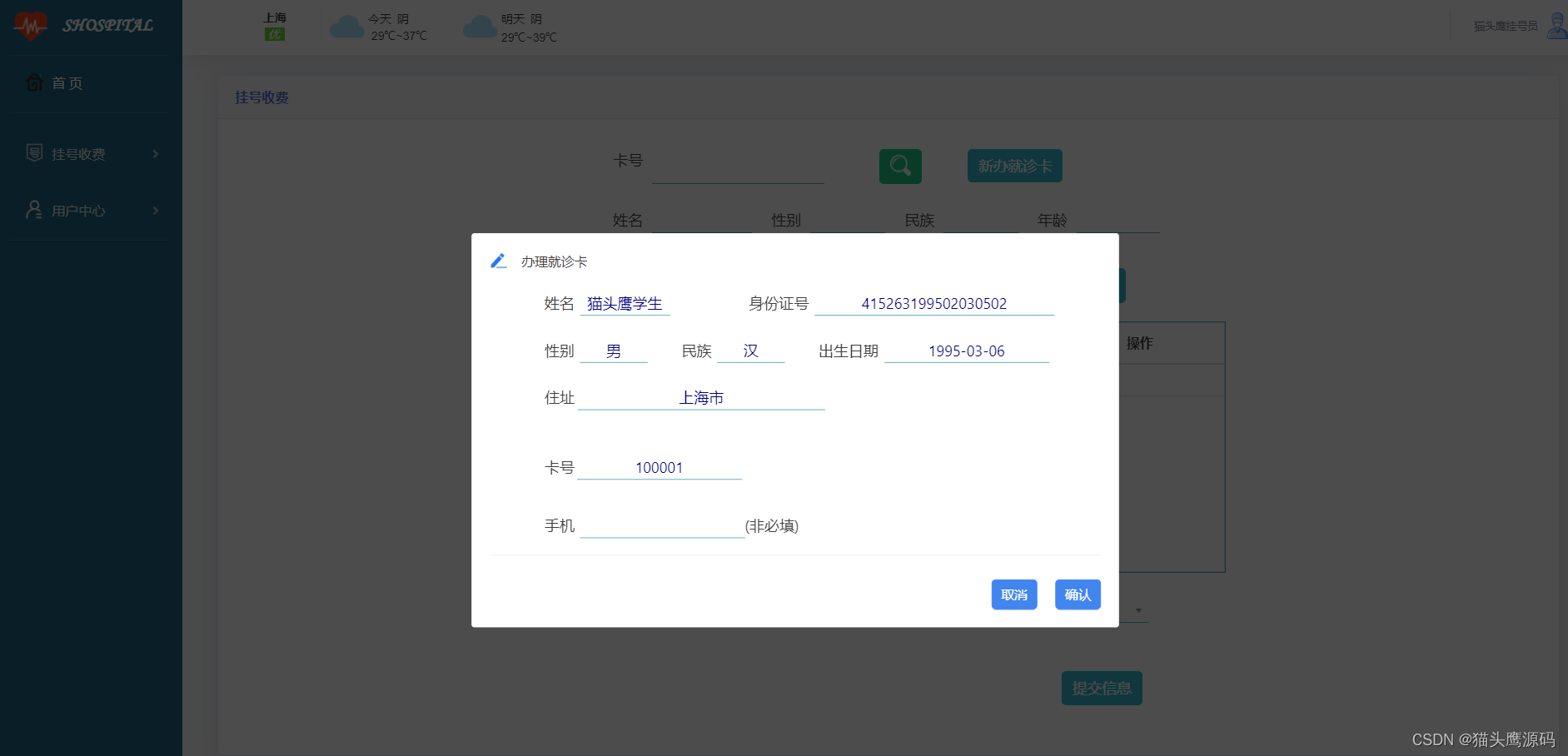
Task: Click the 提交信息 button
Action: pos(1102,688)
